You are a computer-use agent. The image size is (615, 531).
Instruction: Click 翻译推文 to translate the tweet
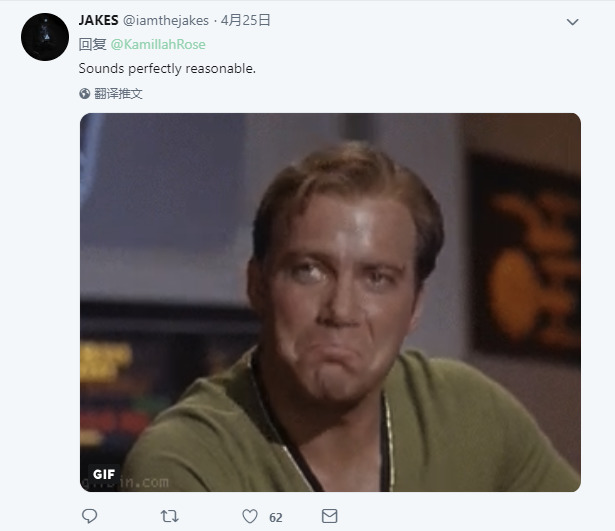(118, 94)
